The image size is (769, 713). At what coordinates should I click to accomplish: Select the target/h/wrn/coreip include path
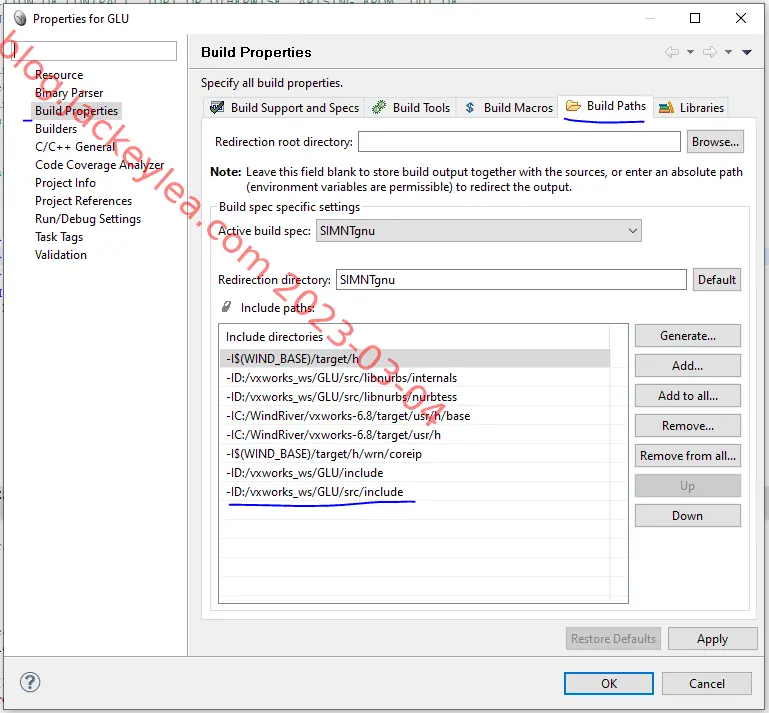pyautogui.click(x=415, y=454)
